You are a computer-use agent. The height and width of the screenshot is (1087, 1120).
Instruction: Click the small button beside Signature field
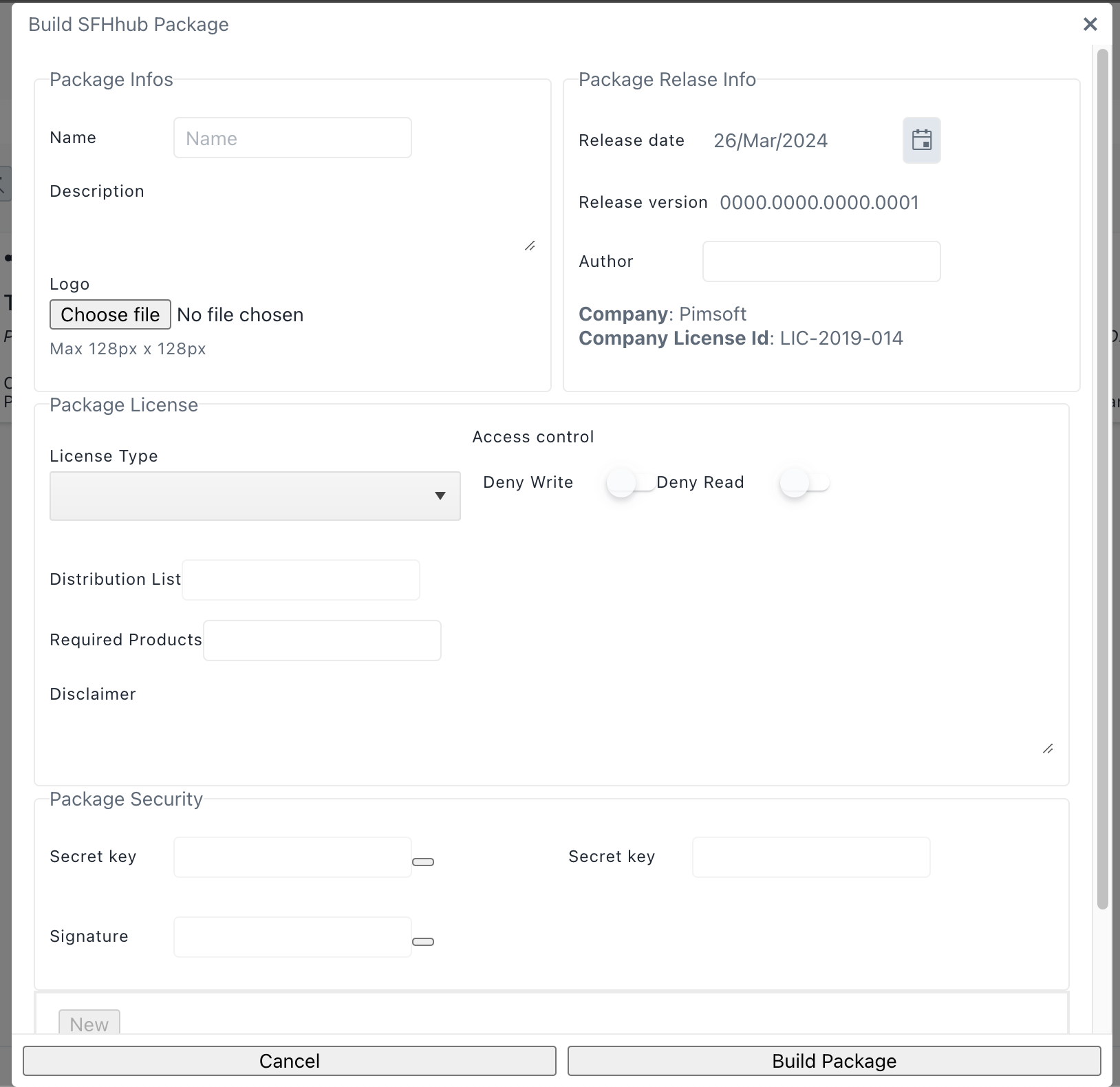pos(422,942)
